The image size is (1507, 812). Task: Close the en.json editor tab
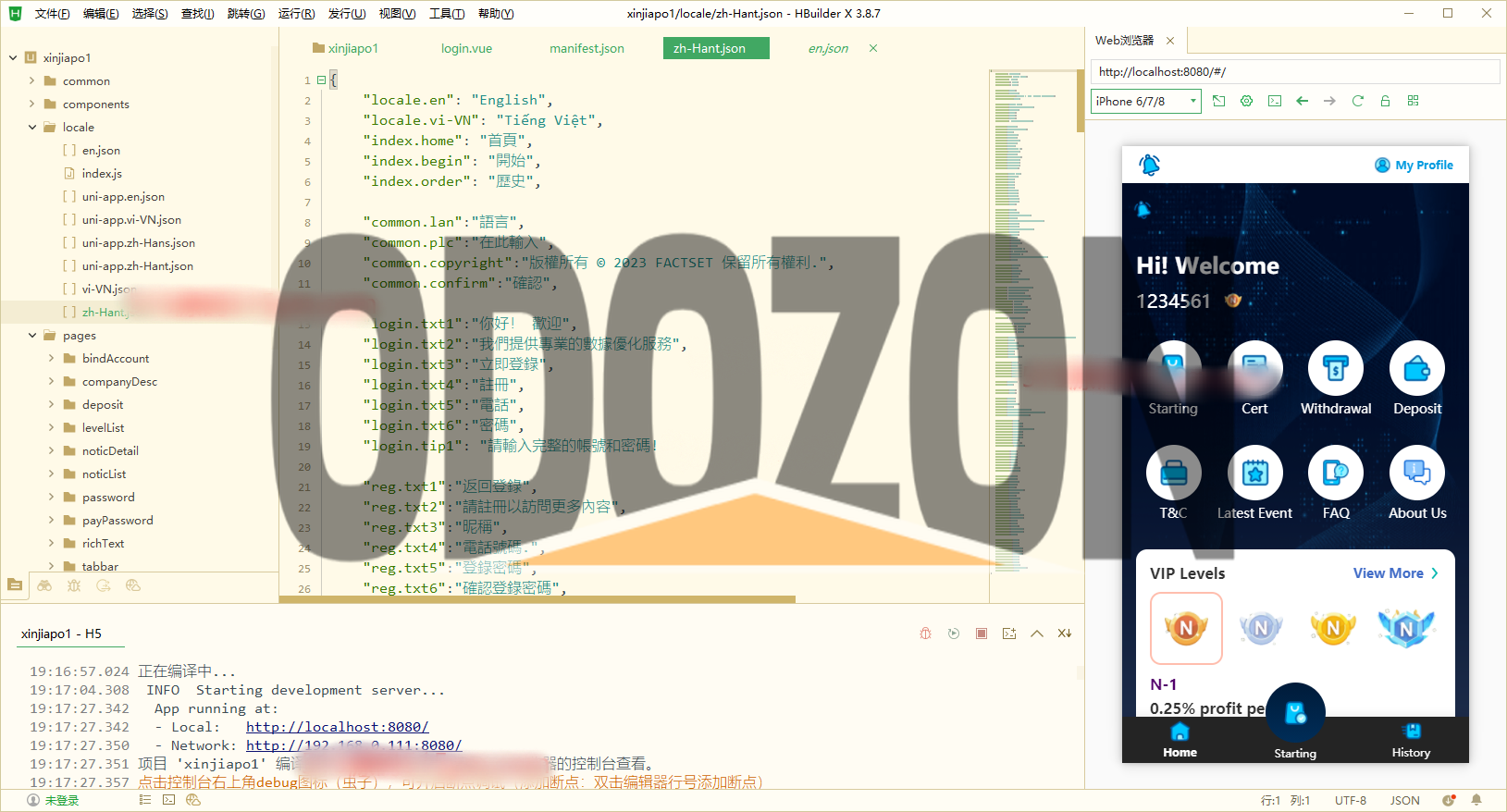click(x=872, y=48)
